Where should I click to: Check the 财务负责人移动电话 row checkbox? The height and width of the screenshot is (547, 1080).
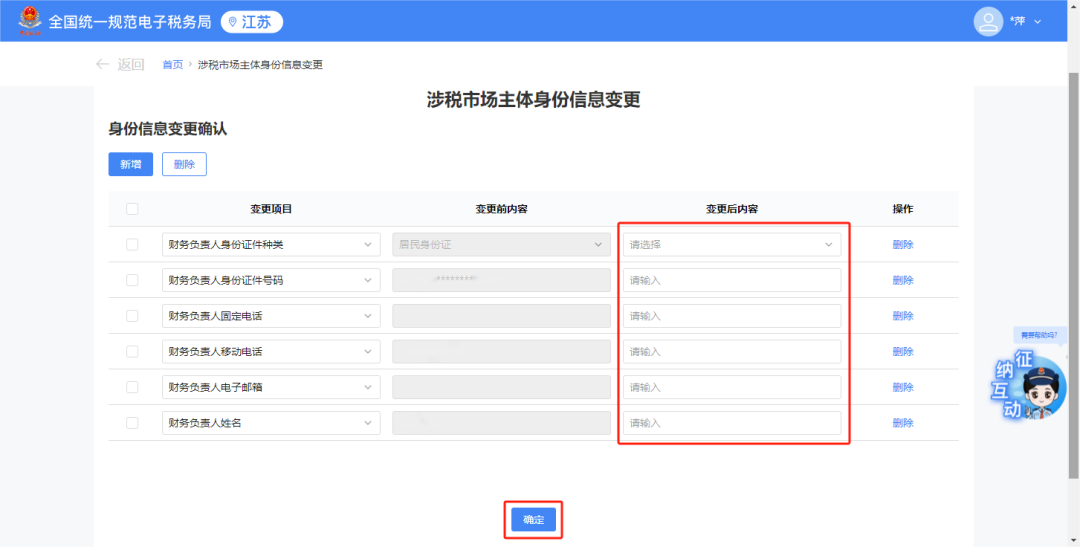[132, 351]
